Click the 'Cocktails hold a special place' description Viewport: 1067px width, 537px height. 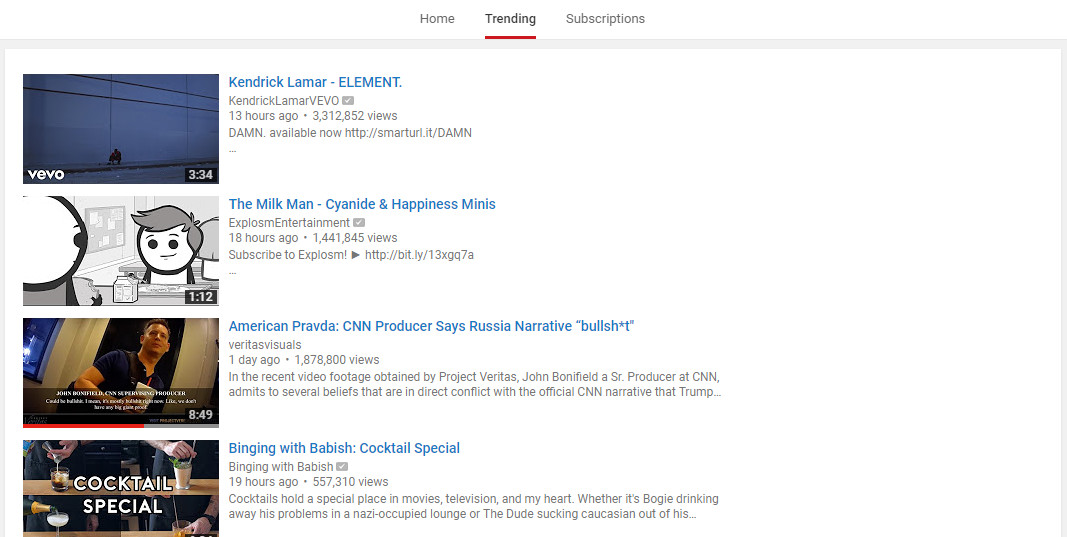[474, 506]
